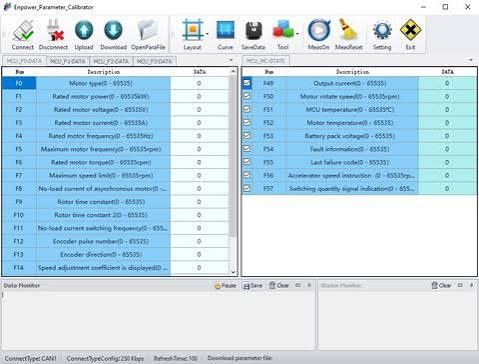
Task: Click the SaveData floppy disk icon
Action: pos(253,35)
